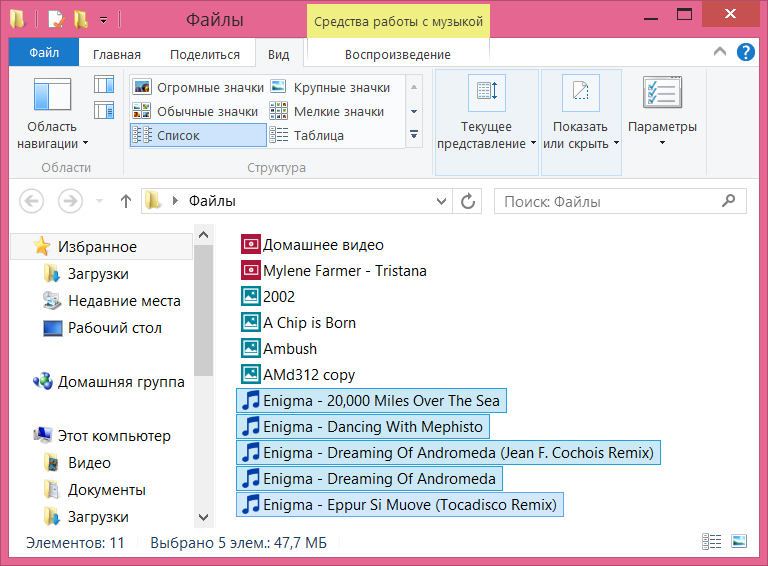
Task: Toggle the preview pane icon
Action: point(104,84)
